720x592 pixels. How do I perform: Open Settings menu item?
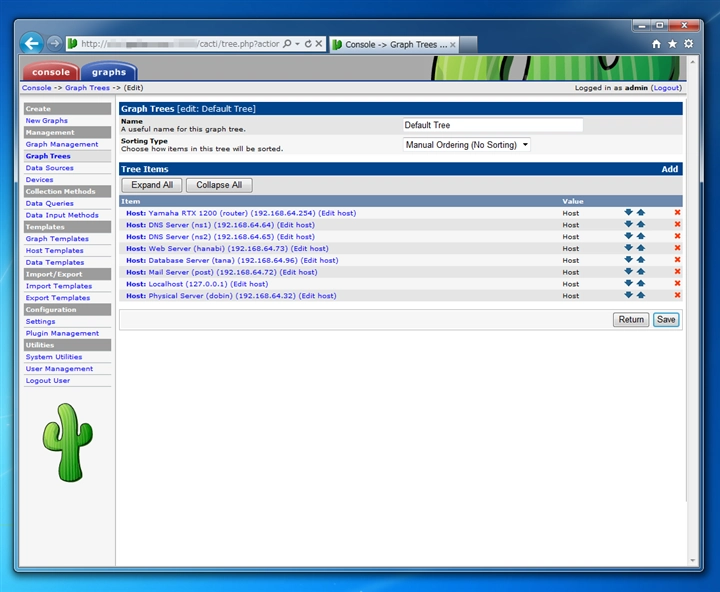coord(40,321)
